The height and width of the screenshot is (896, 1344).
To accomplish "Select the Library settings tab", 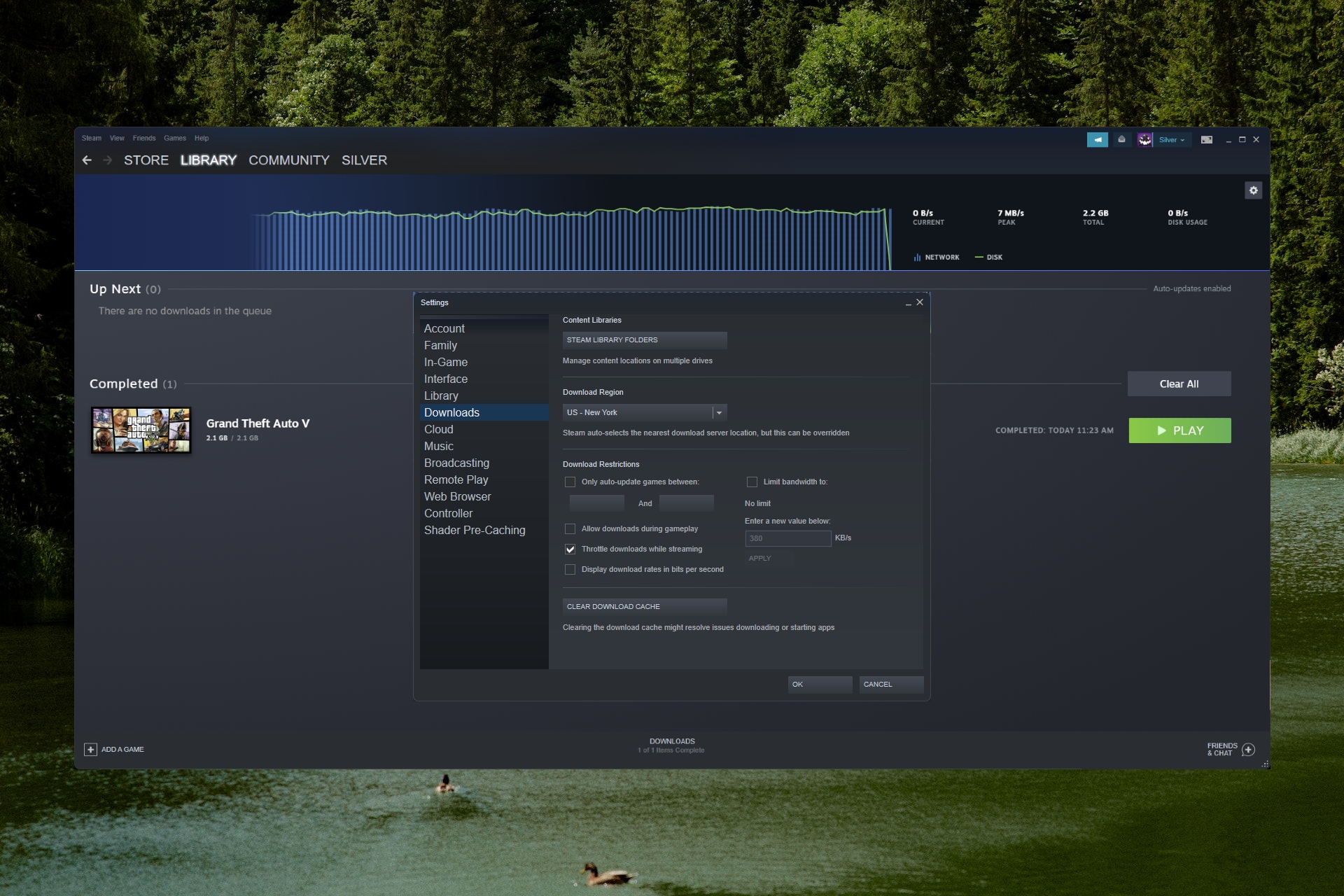I will pos(440,395).
